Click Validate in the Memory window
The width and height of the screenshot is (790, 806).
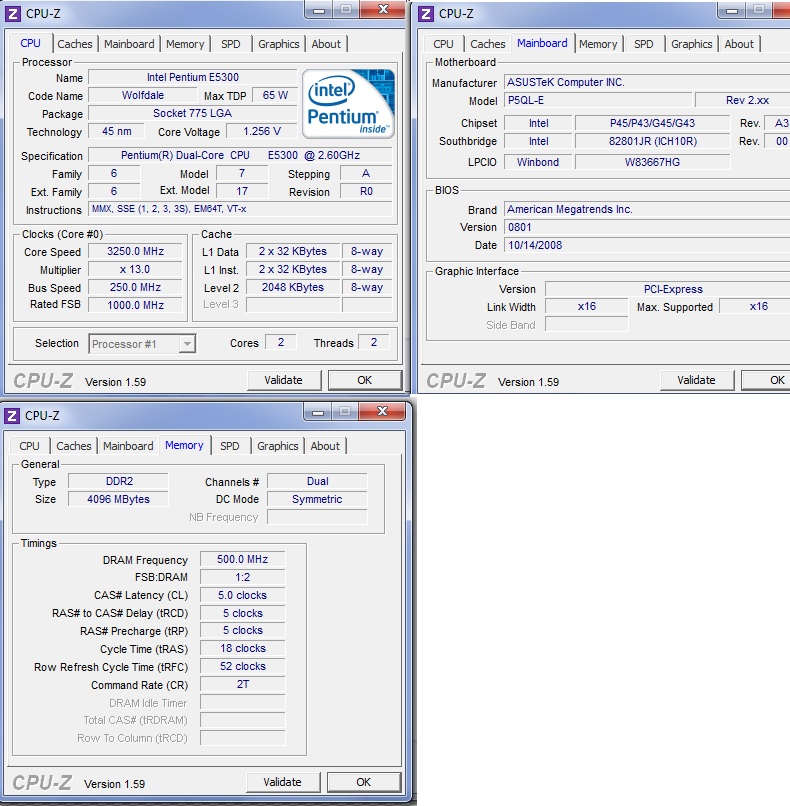(x=283, y=782)
